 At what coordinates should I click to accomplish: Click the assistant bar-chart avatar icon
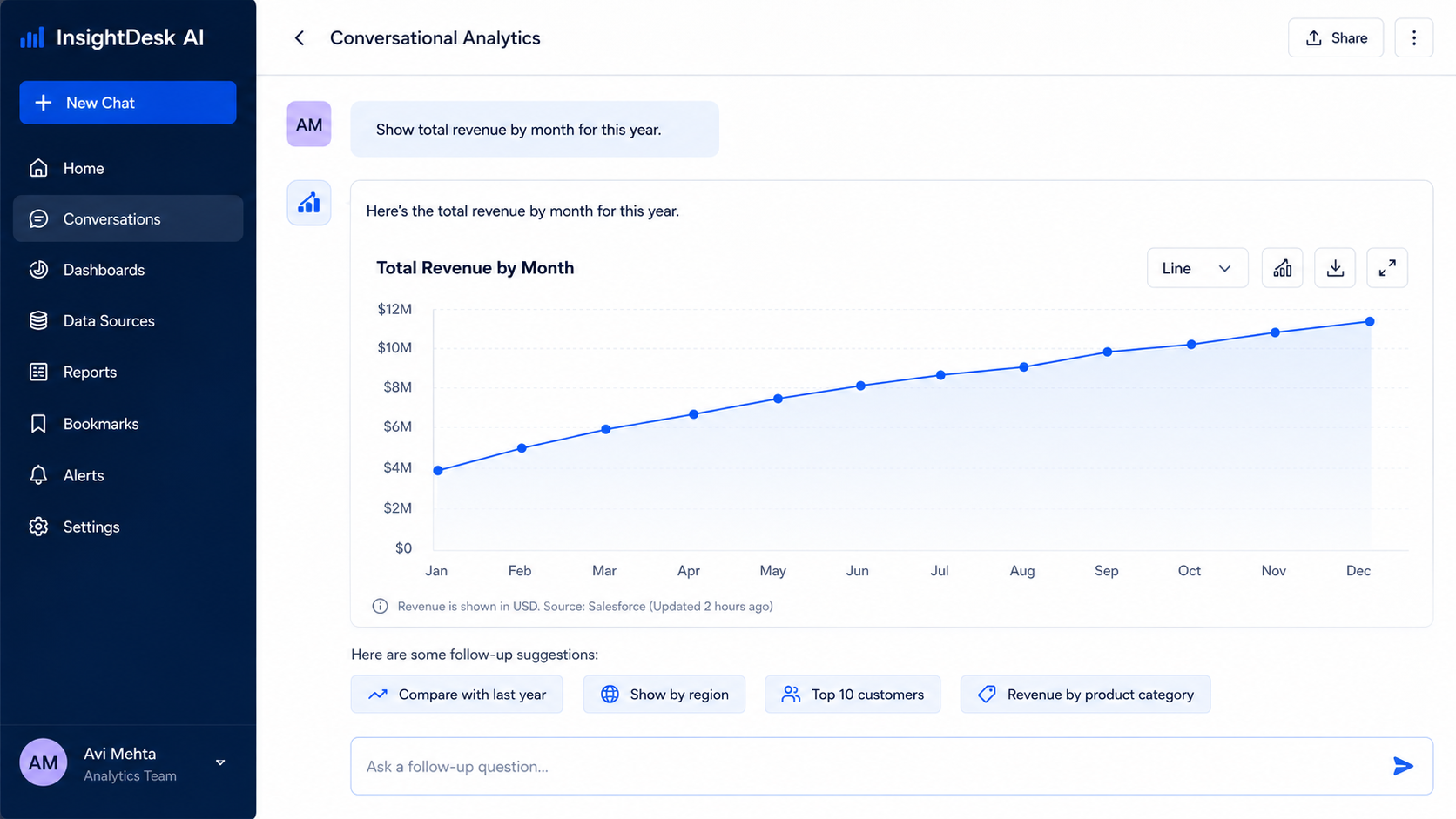(x=309, y=203)
